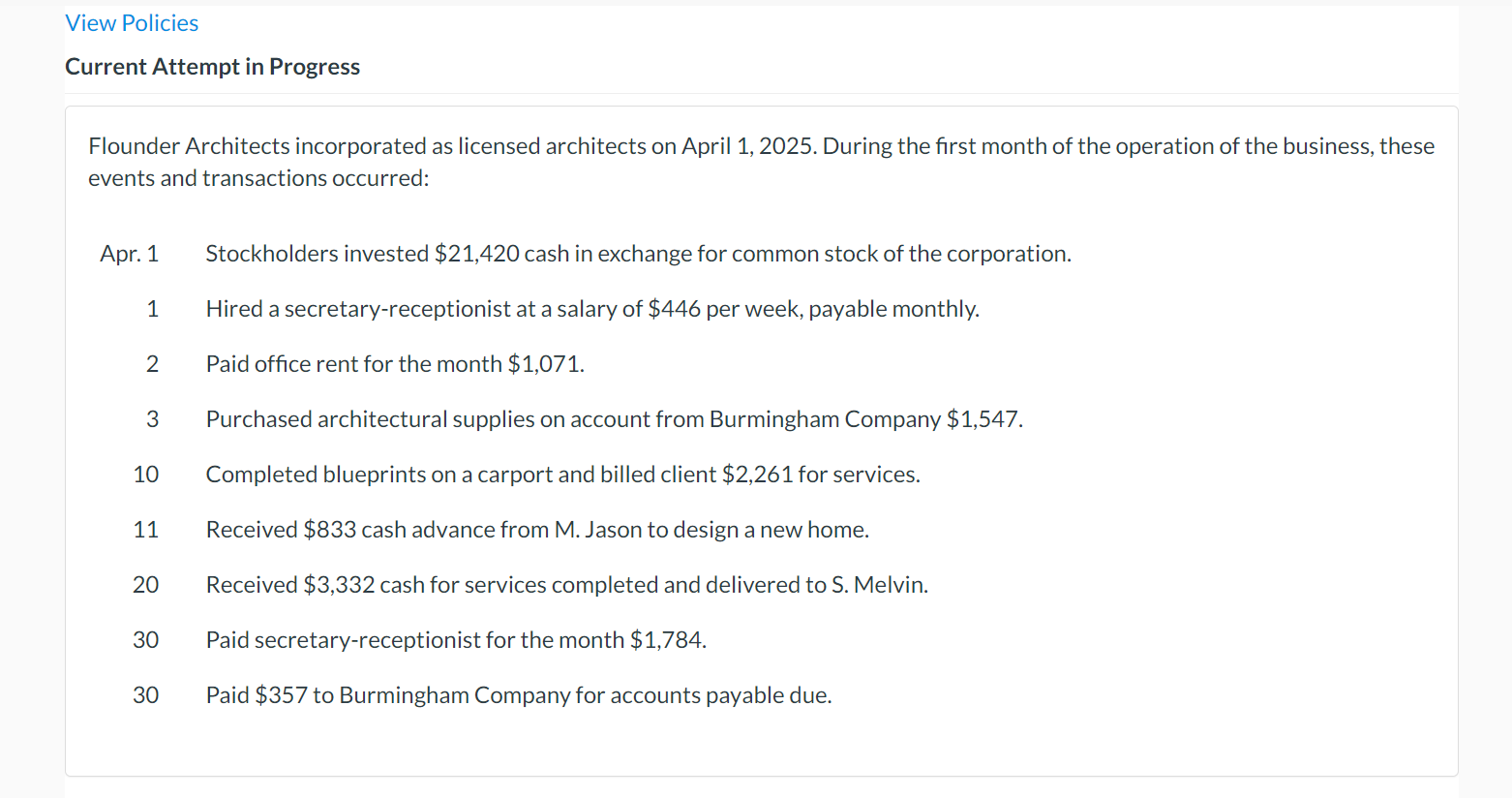Click the completed blueprints on carport line
Screen dimensions: 1512x798
(562, 475)
